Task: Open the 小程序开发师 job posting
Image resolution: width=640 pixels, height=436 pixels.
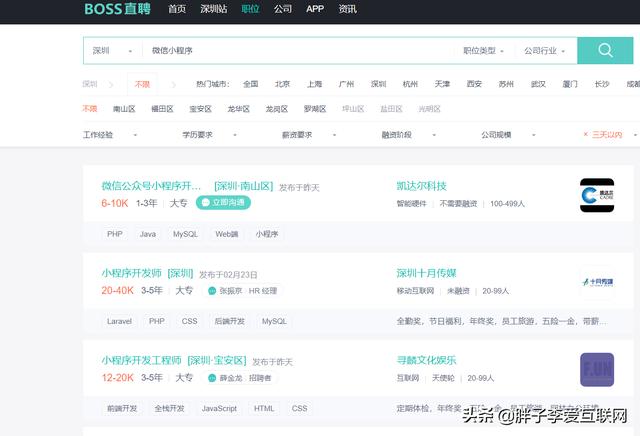Action: coord(131,273)
